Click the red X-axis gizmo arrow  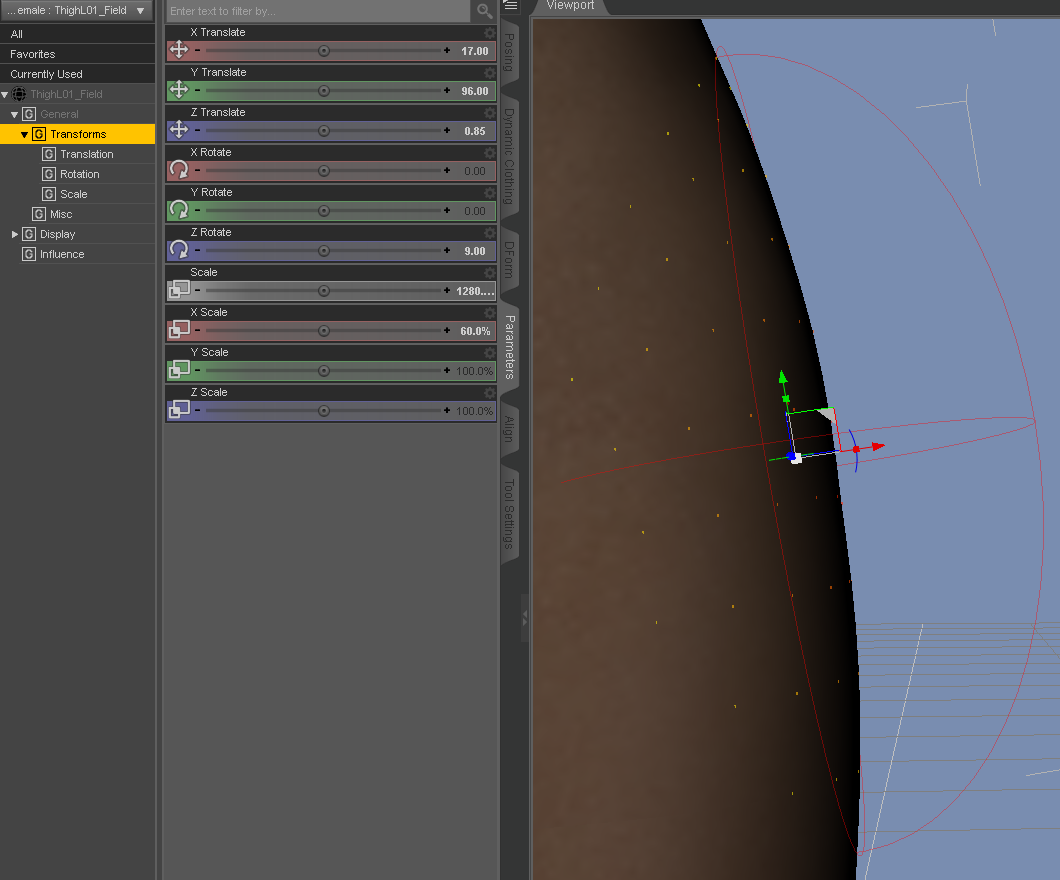tap(878, 446)
